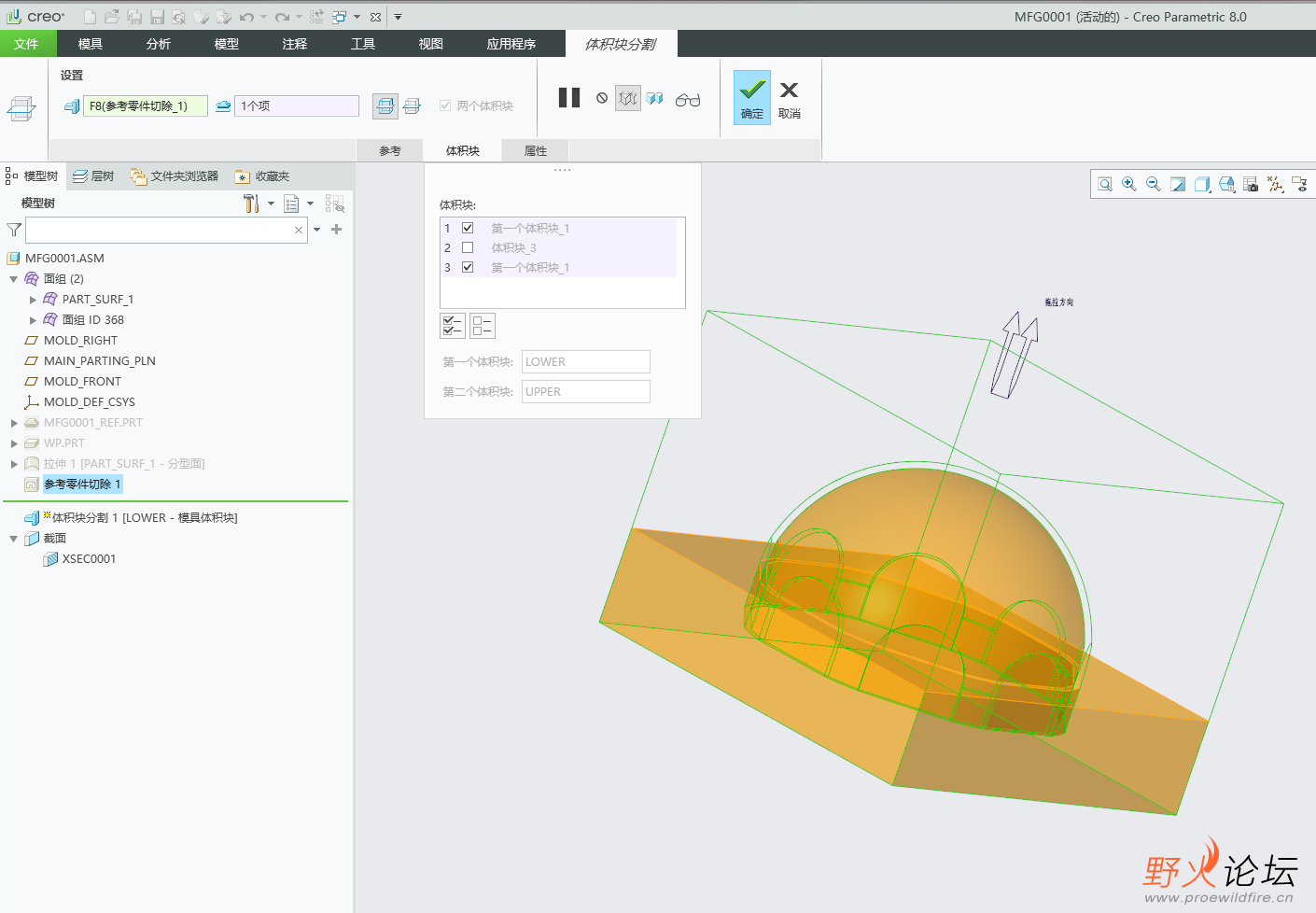Collapse the 截面 node
The height and width of the screenshot is (913, 1316).
[14, 539]
